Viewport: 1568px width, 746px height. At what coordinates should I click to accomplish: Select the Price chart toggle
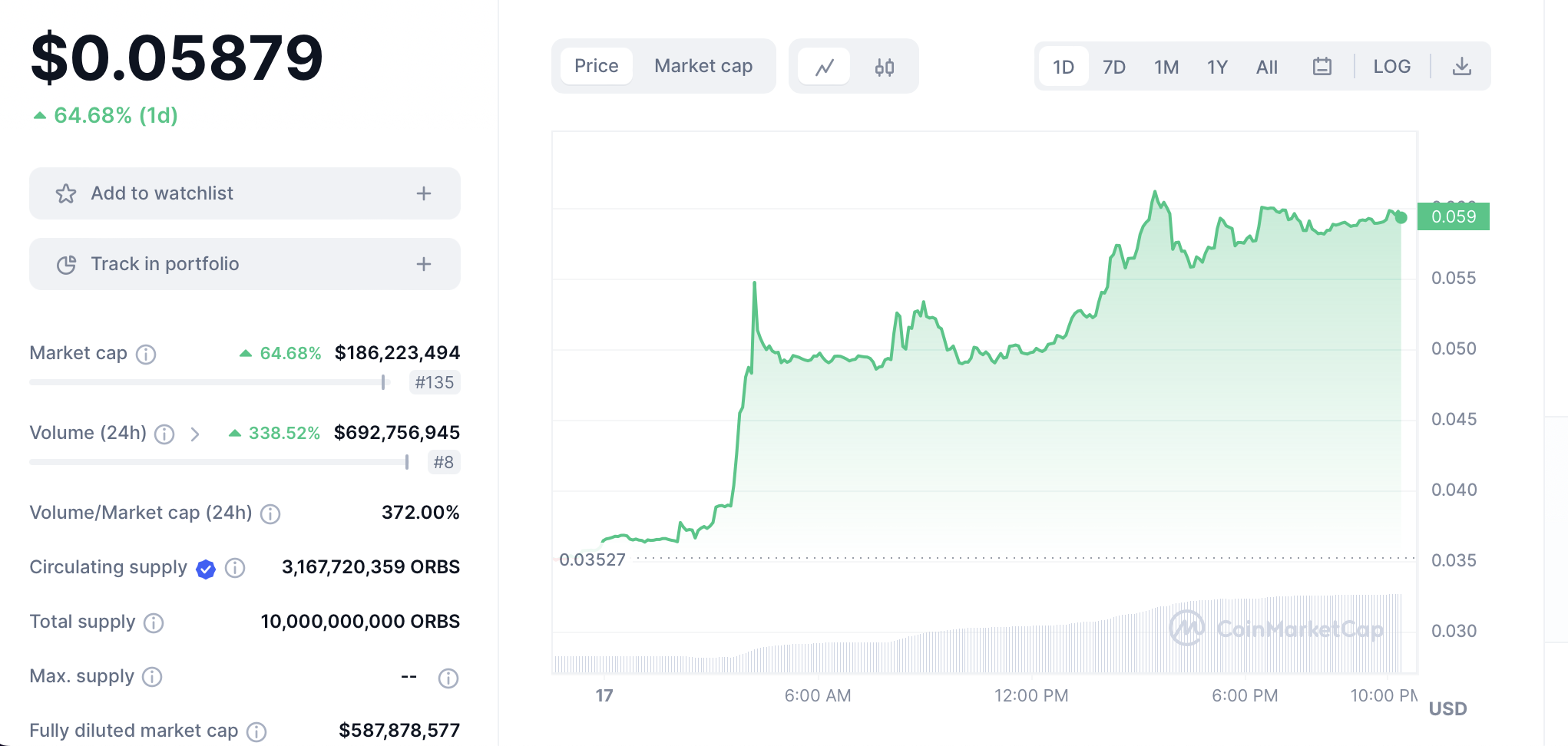coord(596,66)
